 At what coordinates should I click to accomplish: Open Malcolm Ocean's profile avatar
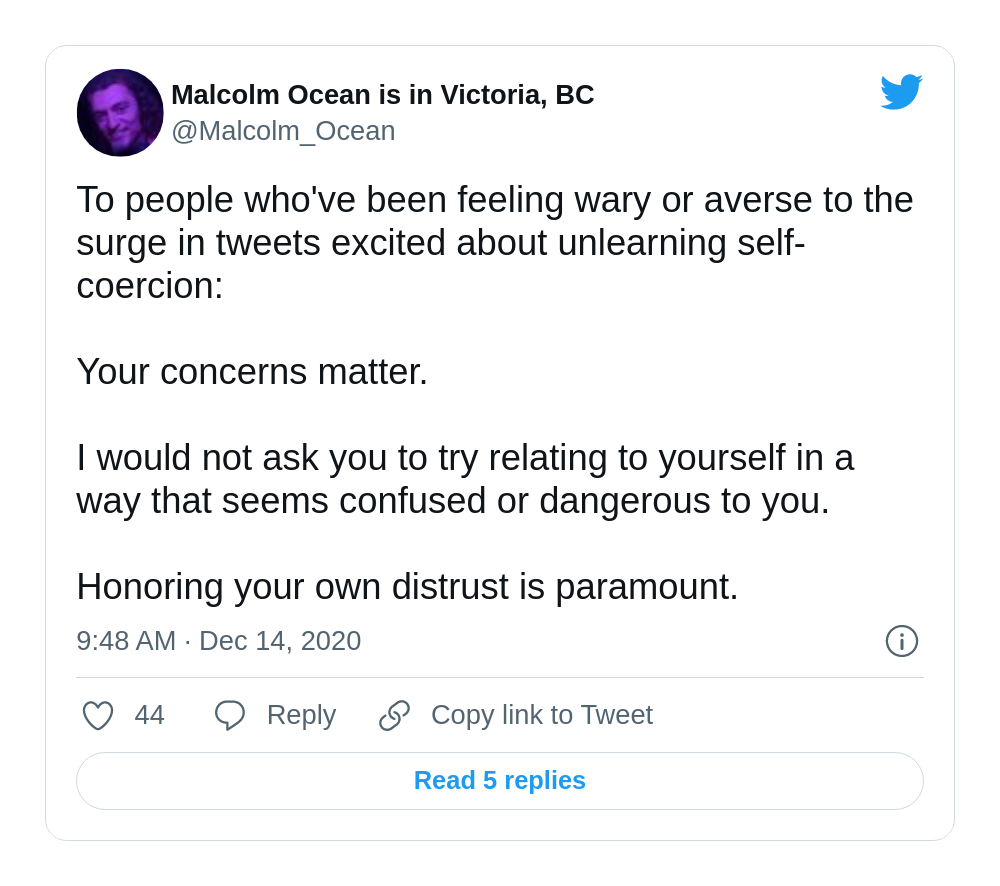[x=120, y=112]
